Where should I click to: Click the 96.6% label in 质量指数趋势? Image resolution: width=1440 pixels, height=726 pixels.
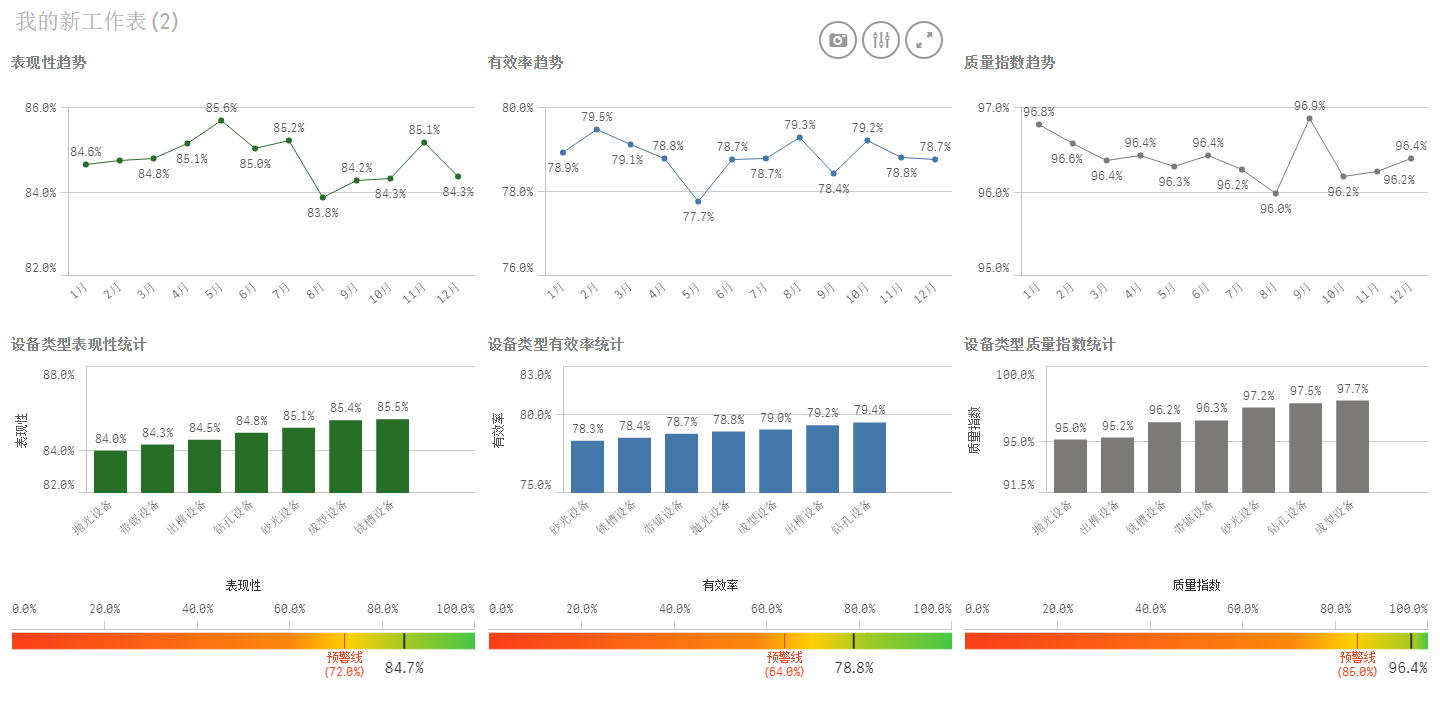[1067, 158]
